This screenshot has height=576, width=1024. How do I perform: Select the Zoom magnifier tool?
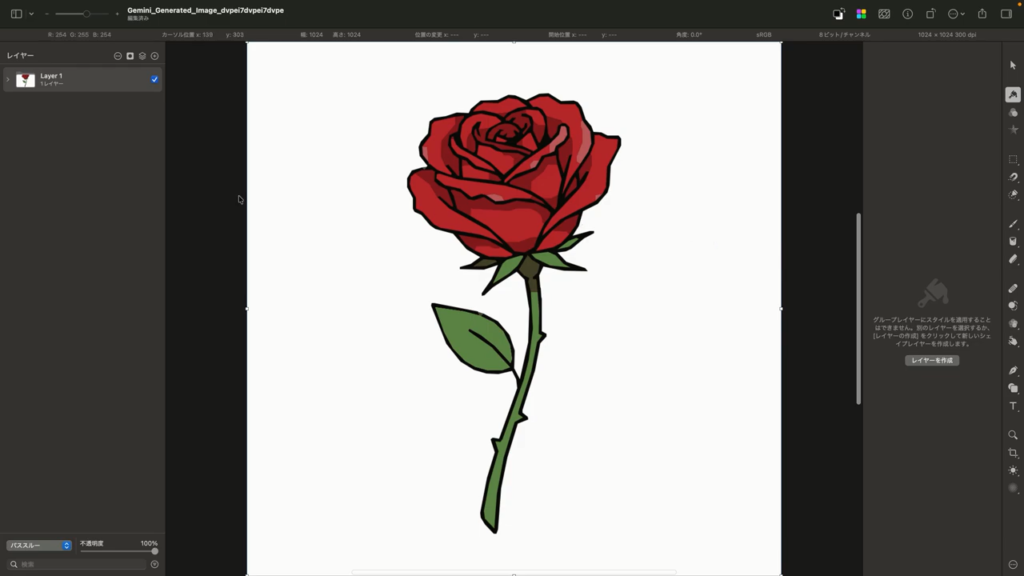point(1013,435)
